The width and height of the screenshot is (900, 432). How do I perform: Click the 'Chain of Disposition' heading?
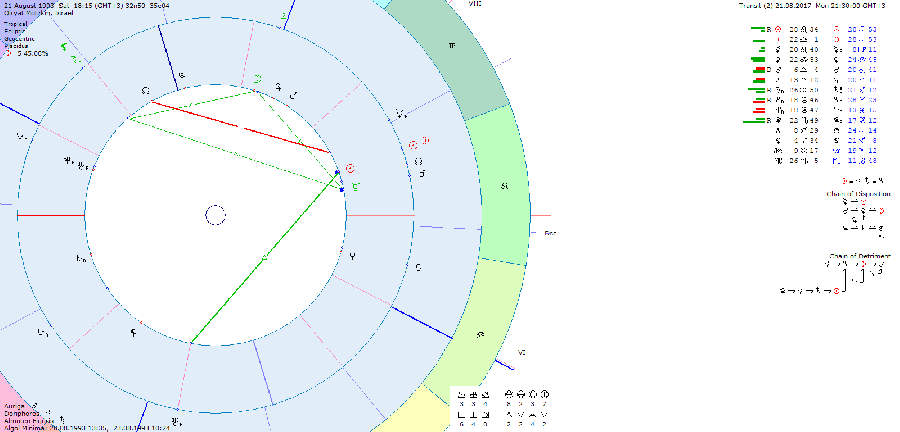pyautogui.click(x=858, y=194)
